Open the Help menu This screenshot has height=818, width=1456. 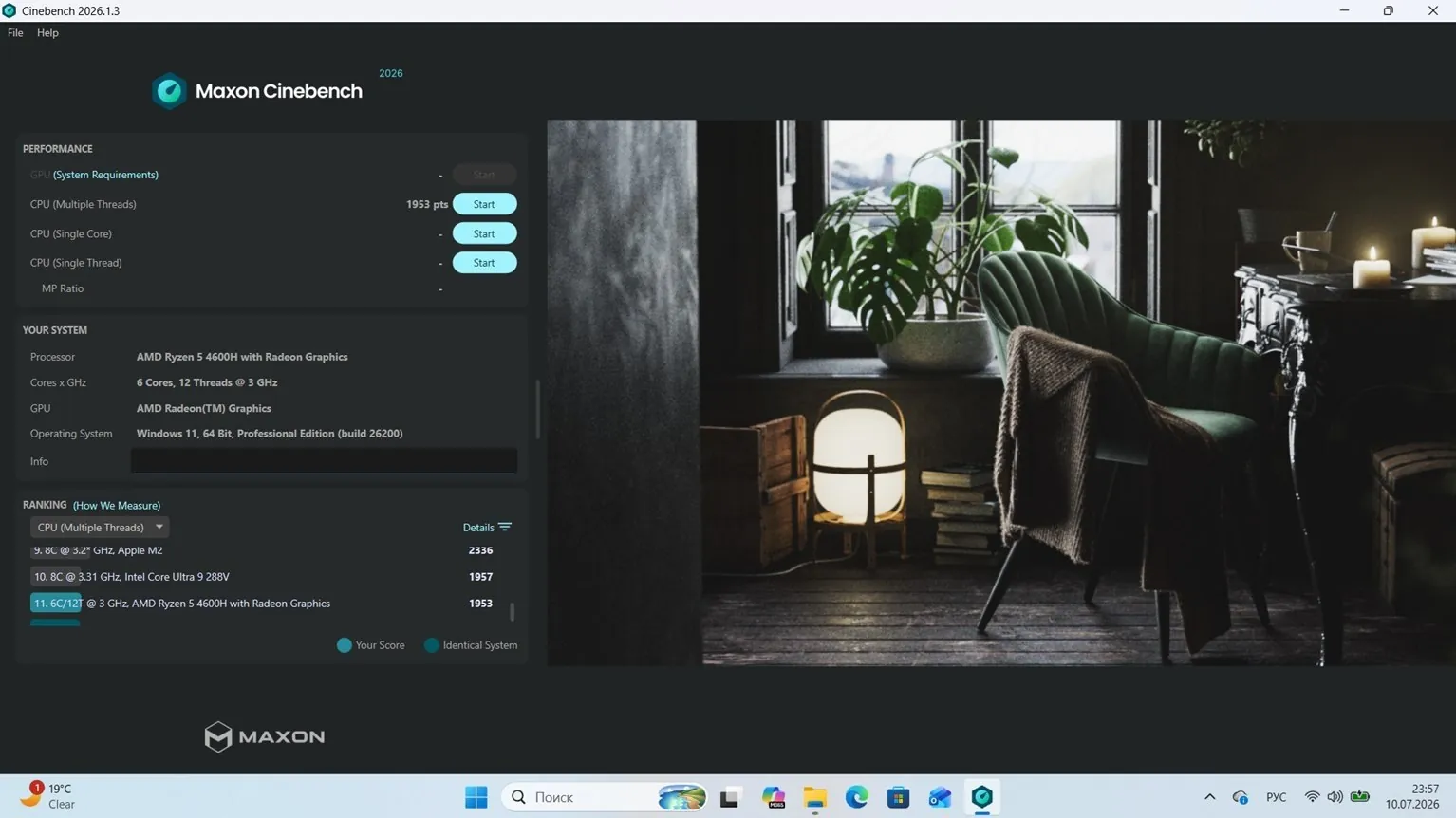pos(47,32)
